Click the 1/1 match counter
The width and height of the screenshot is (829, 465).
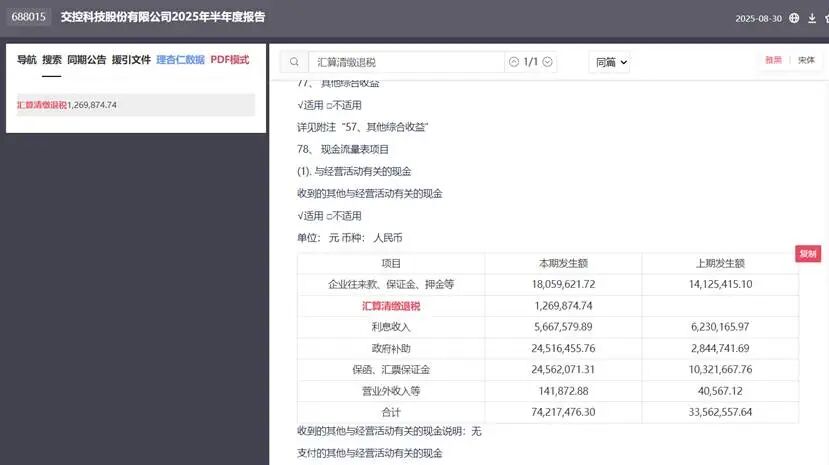tap(530, 62)
